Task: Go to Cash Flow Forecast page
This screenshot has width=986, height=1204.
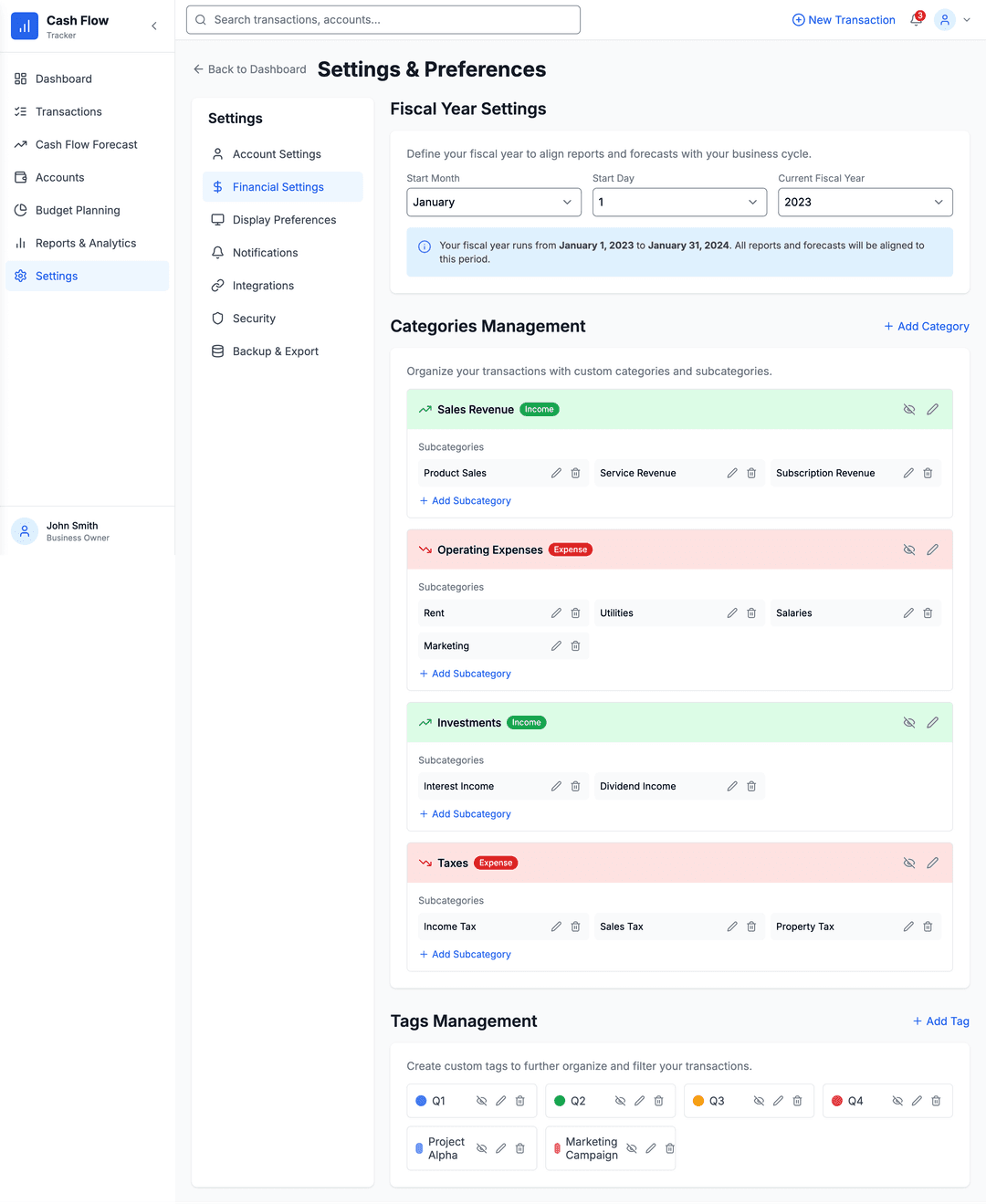Action: (x=86, y=144)
